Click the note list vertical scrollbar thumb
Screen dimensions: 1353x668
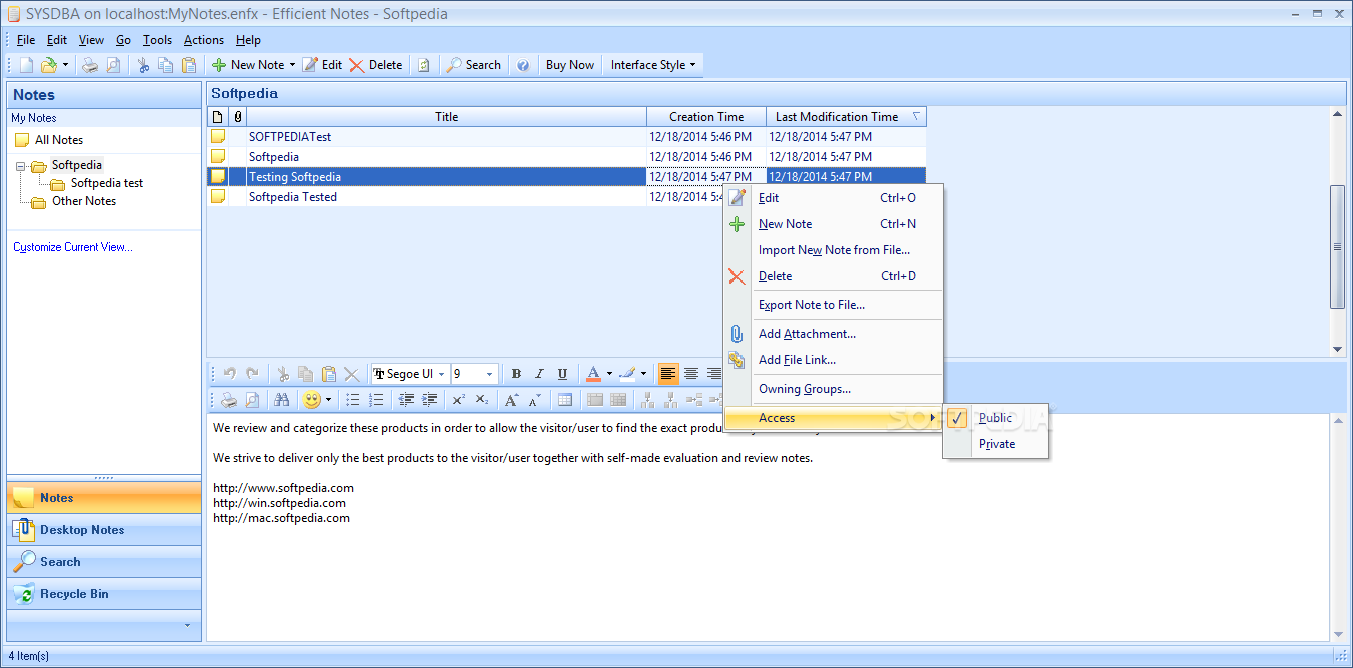click(x=1337, y=247)
